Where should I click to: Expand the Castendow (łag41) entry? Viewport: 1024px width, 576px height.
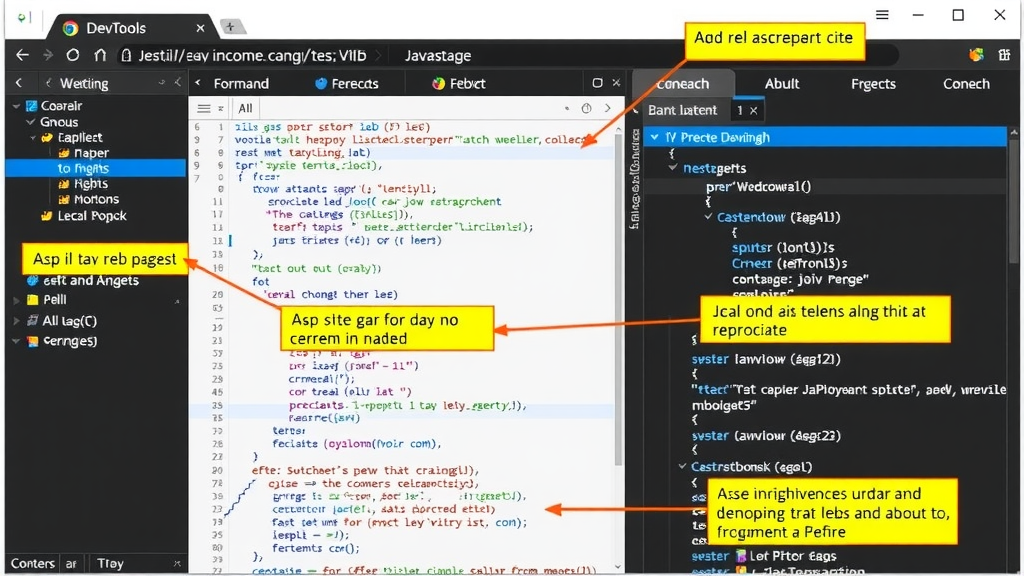tap(706, 216)
